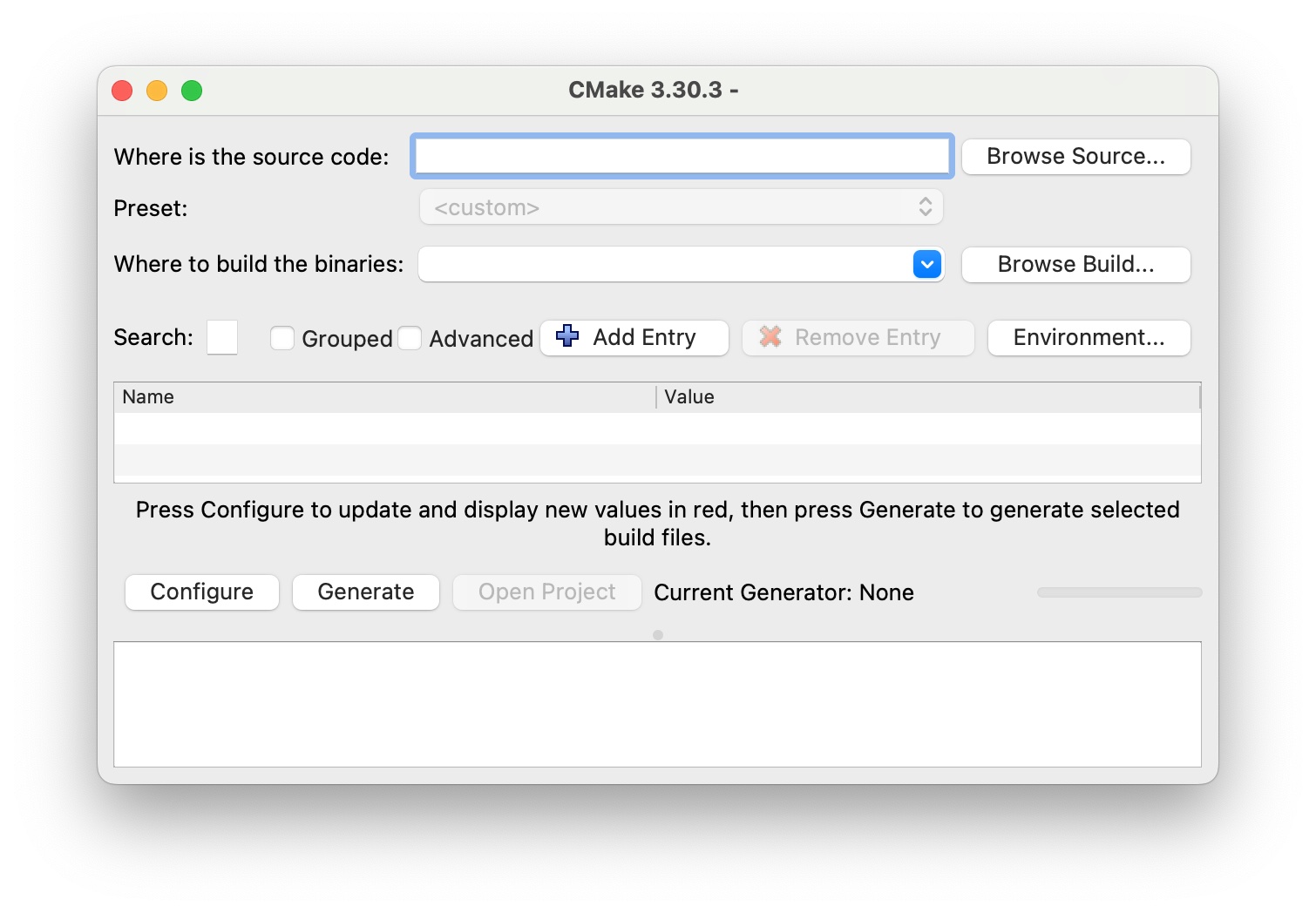The width and height of the screenshot is (1316, 913).
Task: Click the Current Generator: None label
Action: pos(783,592)
